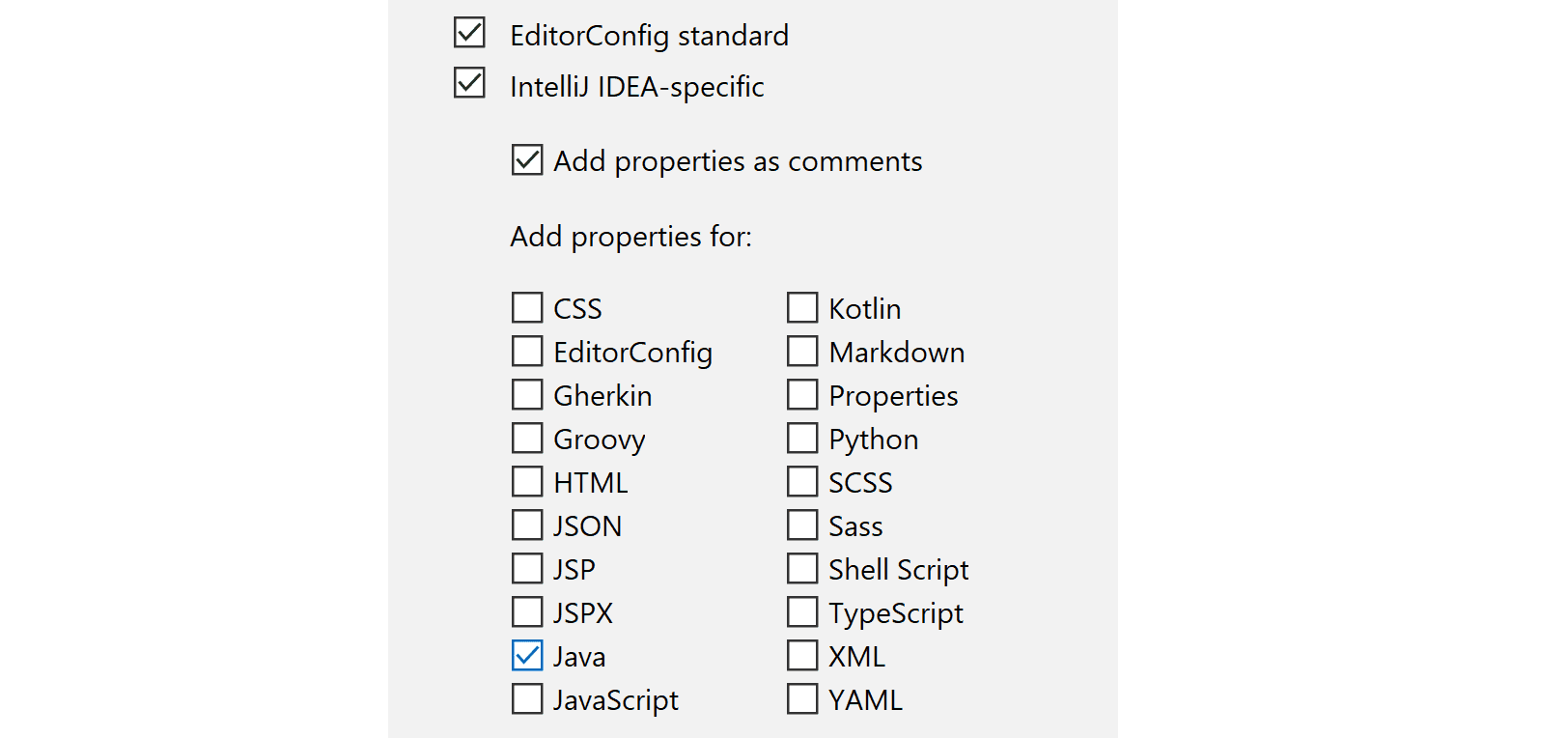
Task: Enable the CSS properties checkbox
Action: pyautogui.click(x=527, y=308)
